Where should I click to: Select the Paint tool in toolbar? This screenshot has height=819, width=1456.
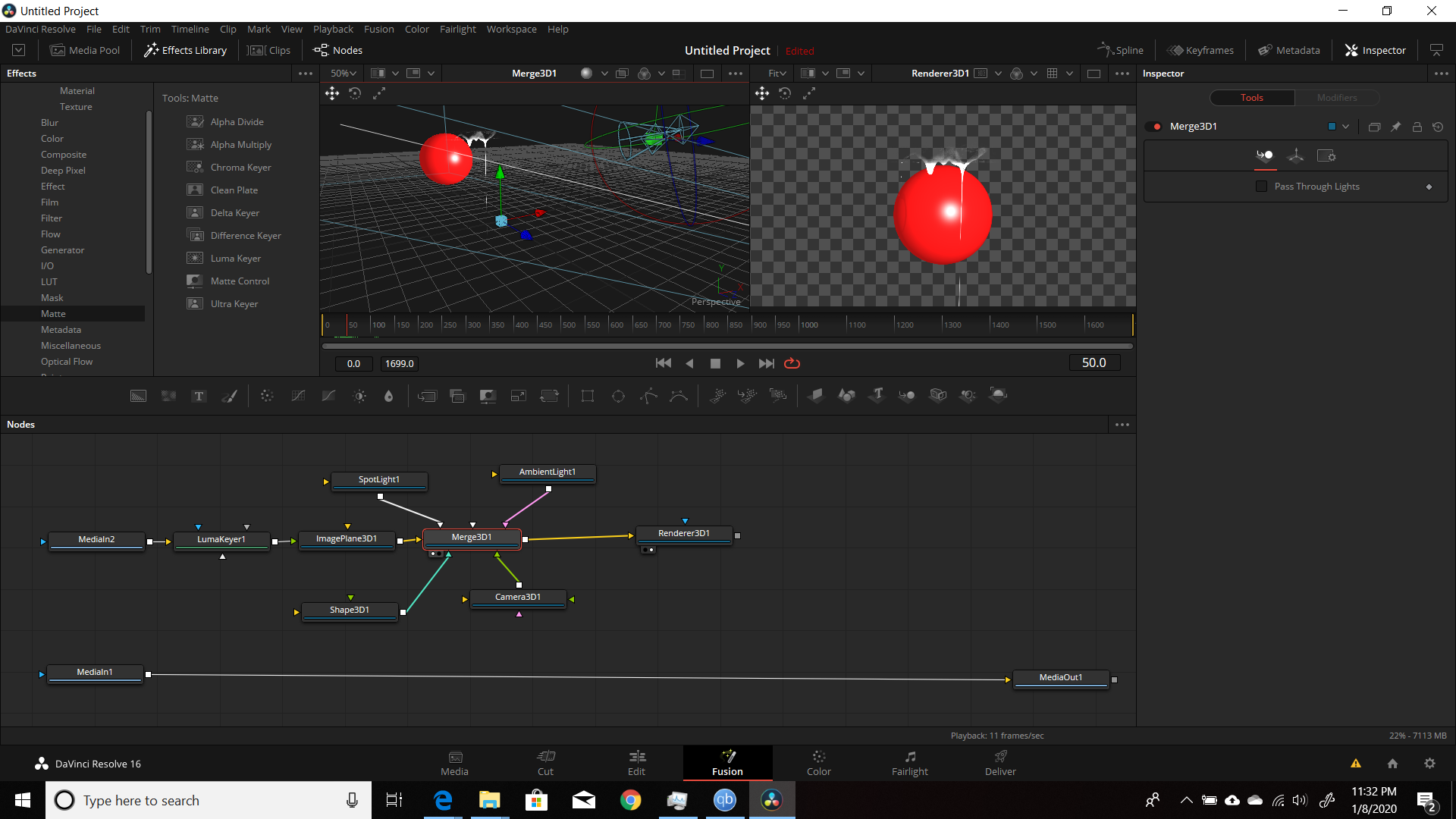(229, 396)
